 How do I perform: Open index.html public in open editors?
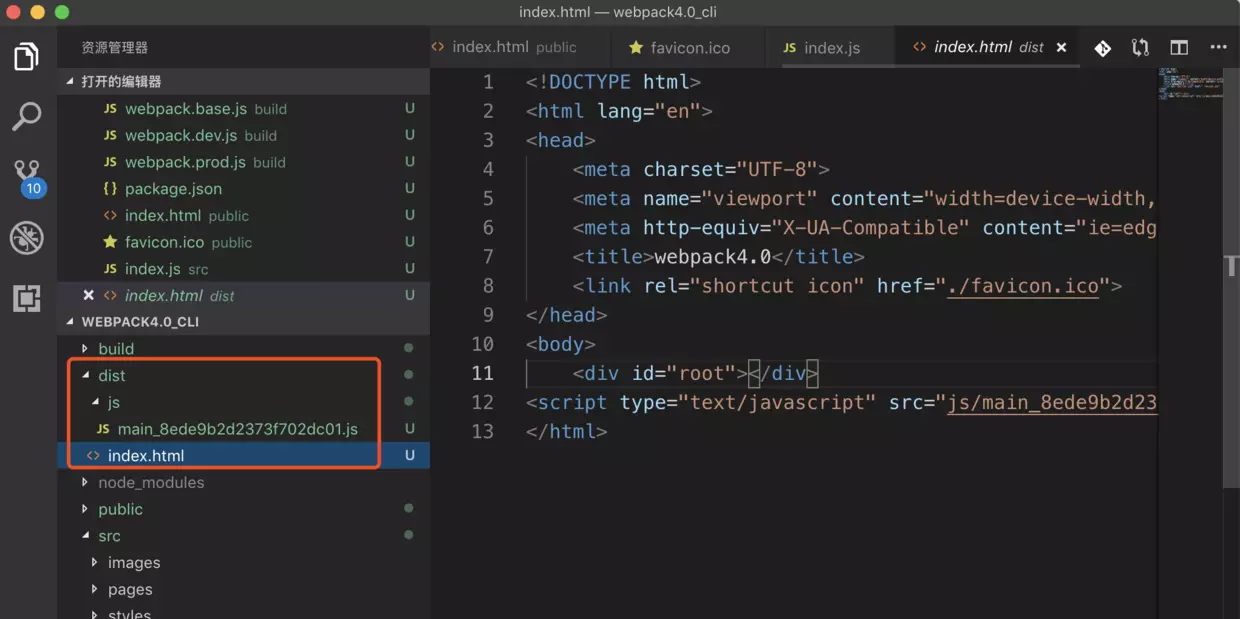click(x=243, y=215)
